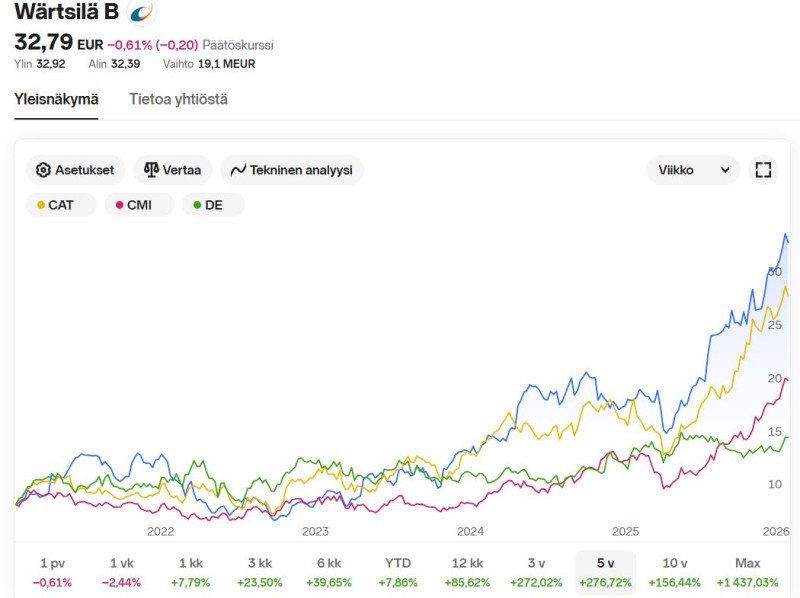The image size is (800, 598).
Task: Select the 1 pv time range
Action: 52,572
